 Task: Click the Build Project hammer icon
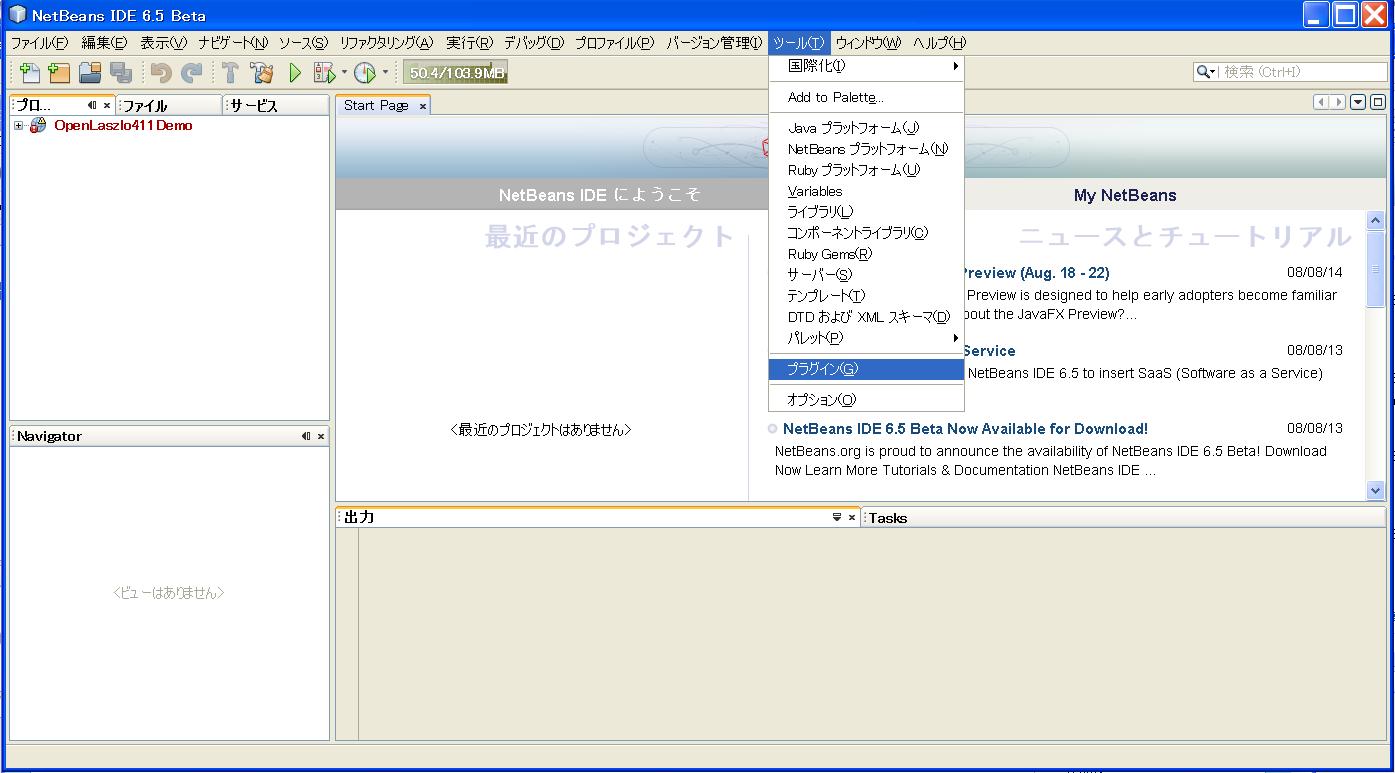coord(231,72)
